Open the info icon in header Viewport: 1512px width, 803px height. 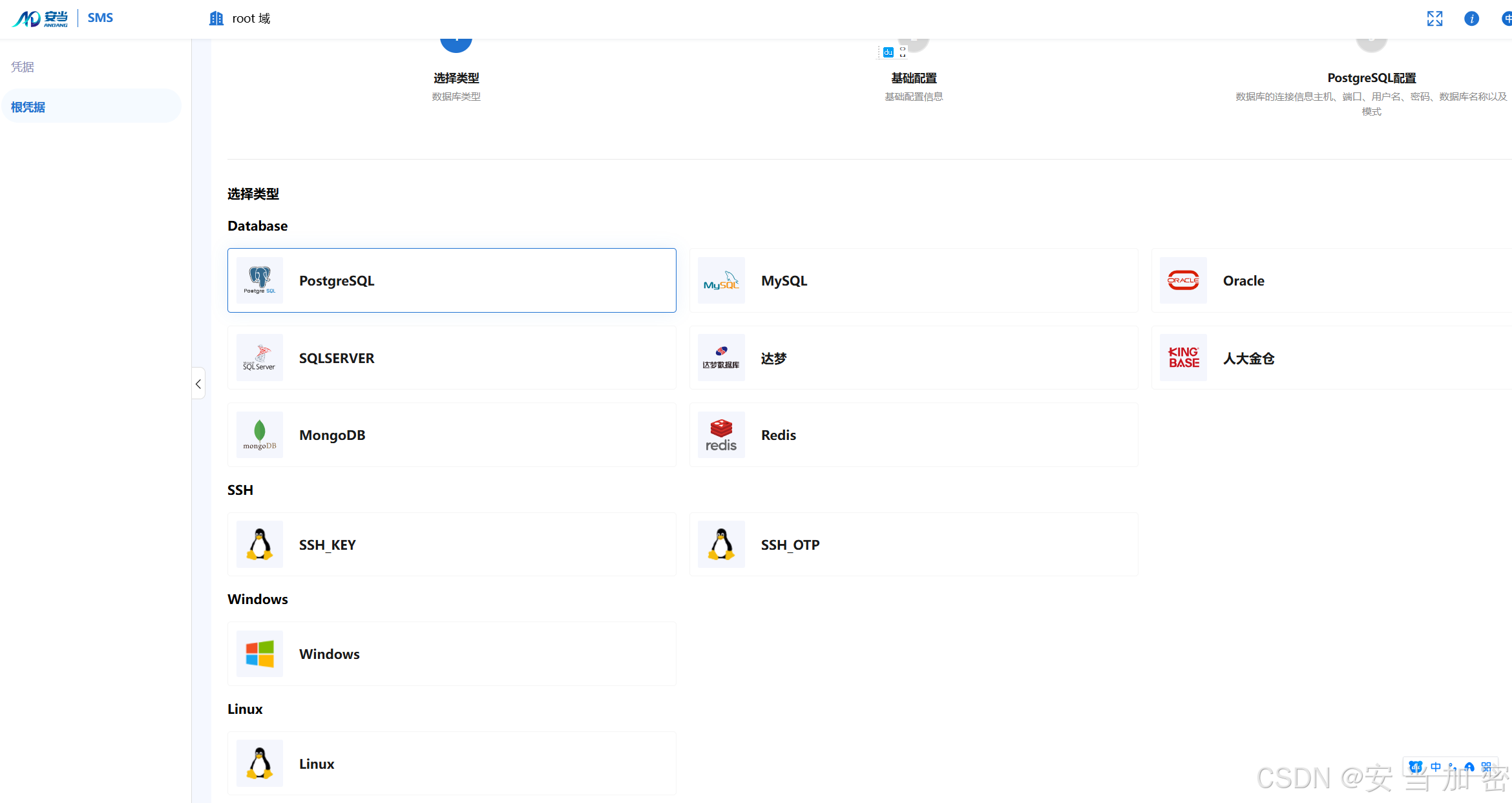(1471, 19)
